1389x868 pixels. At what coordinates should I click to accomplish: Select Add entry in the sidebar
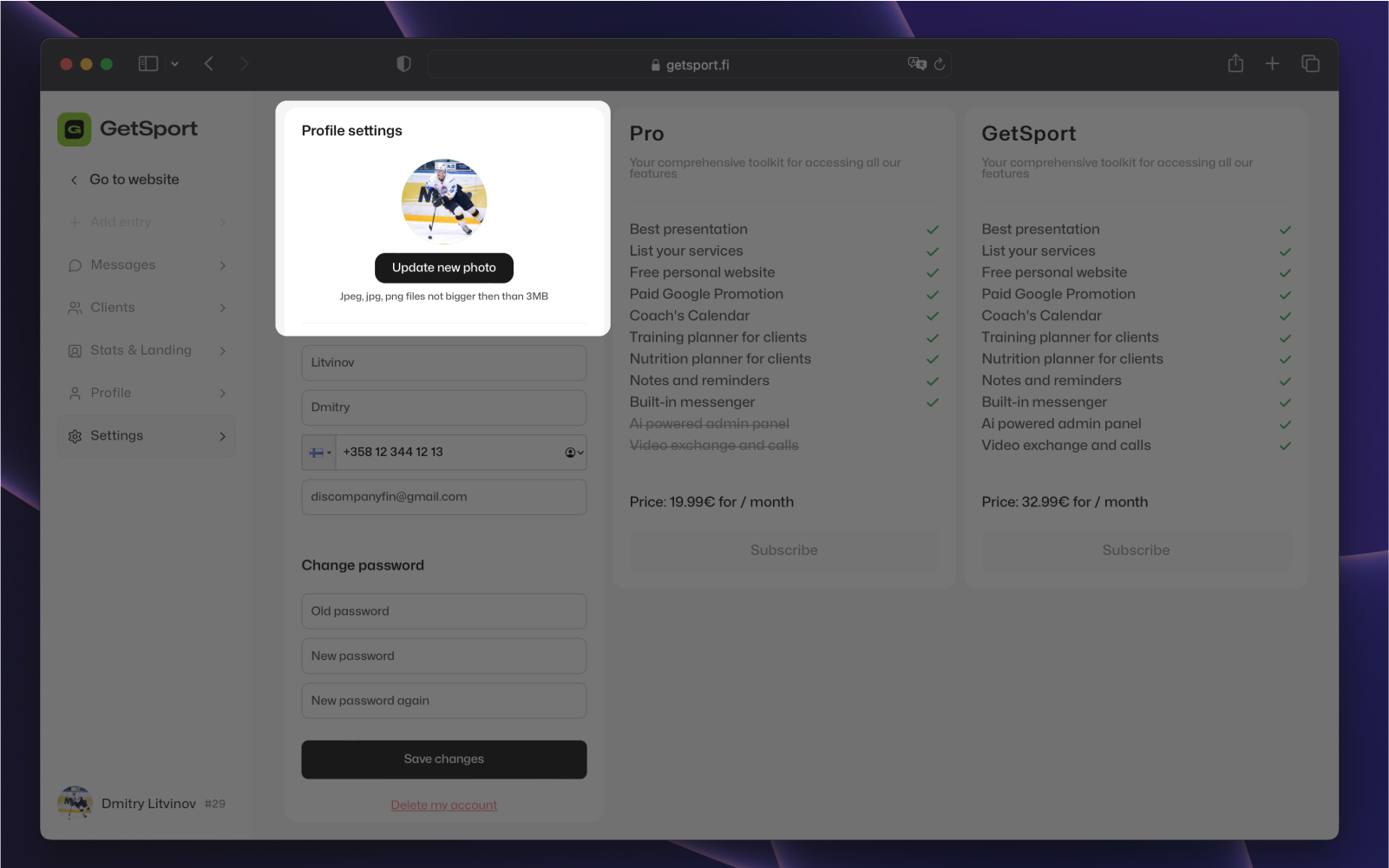coord(147,222)
